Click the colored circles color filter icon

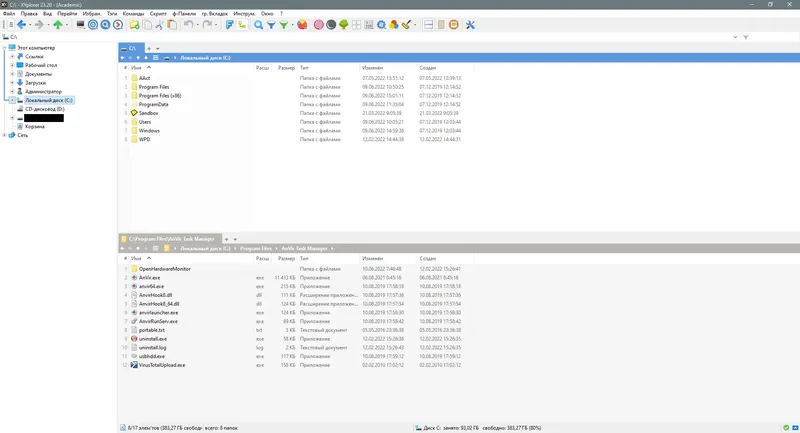[394, 24]
